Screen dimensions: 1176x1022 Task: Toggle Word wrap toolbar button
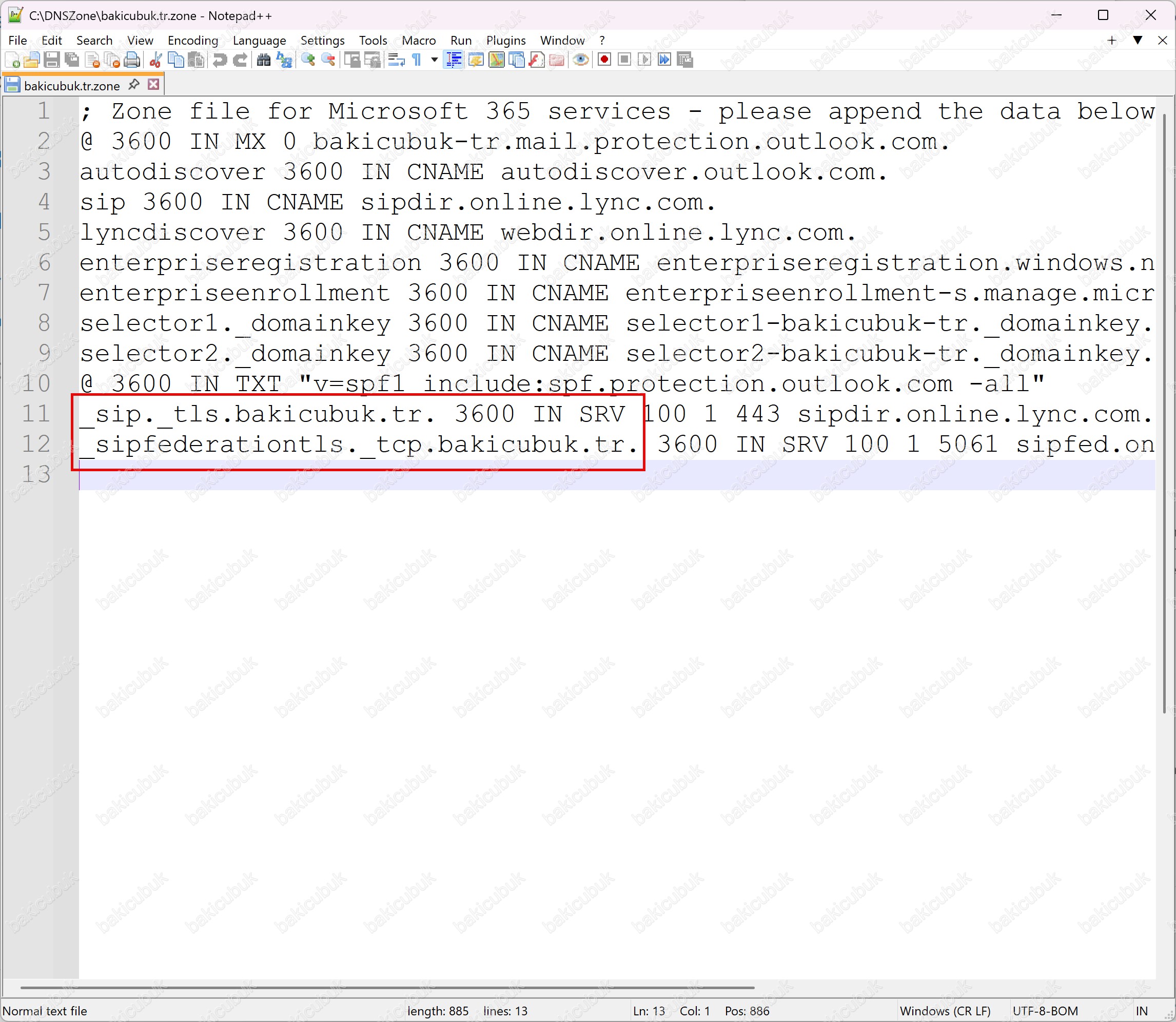tap(396, 60)
